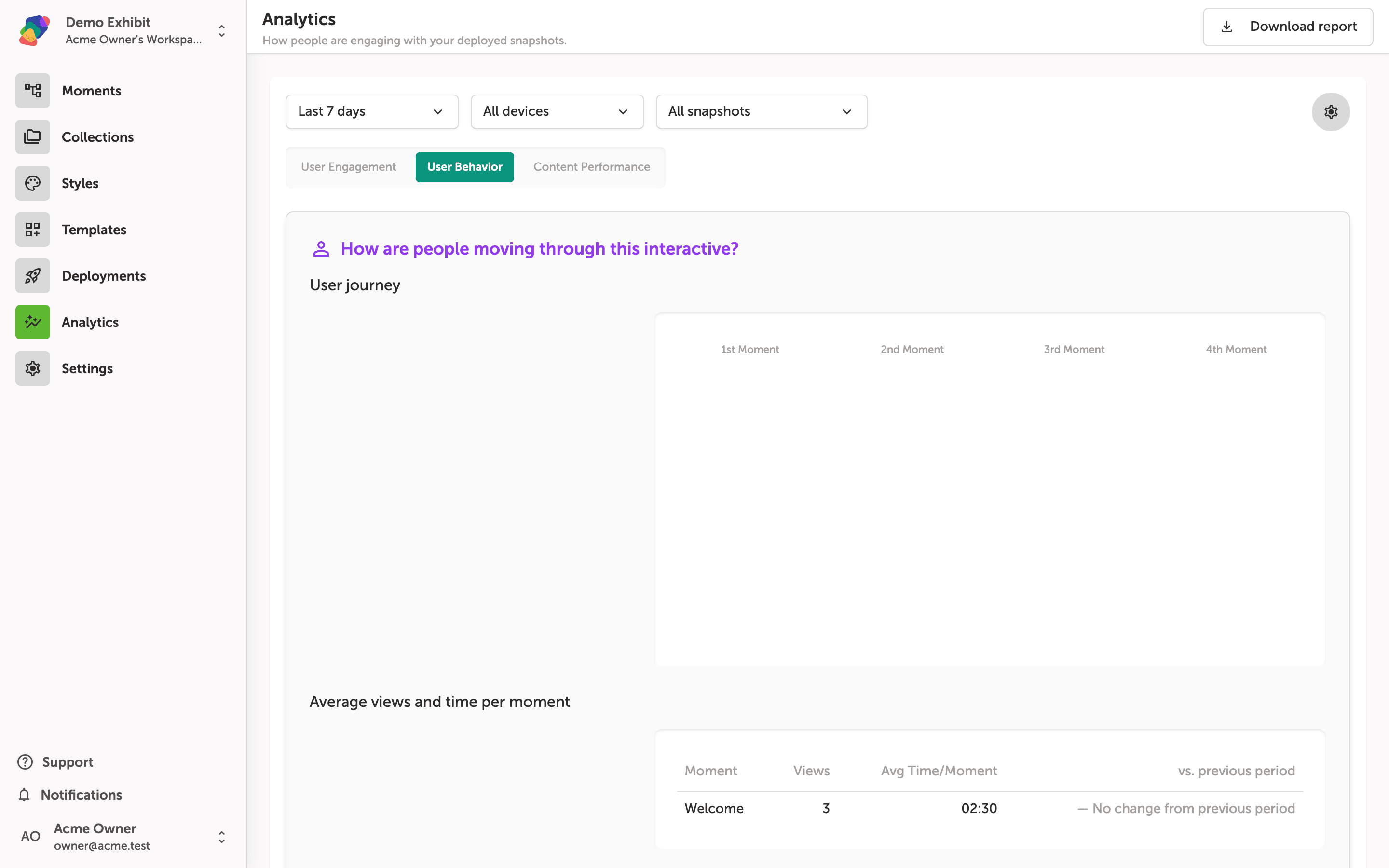Open the Deployments rocket icon
Screen dimensions: 1389x868
coord(33,276)
